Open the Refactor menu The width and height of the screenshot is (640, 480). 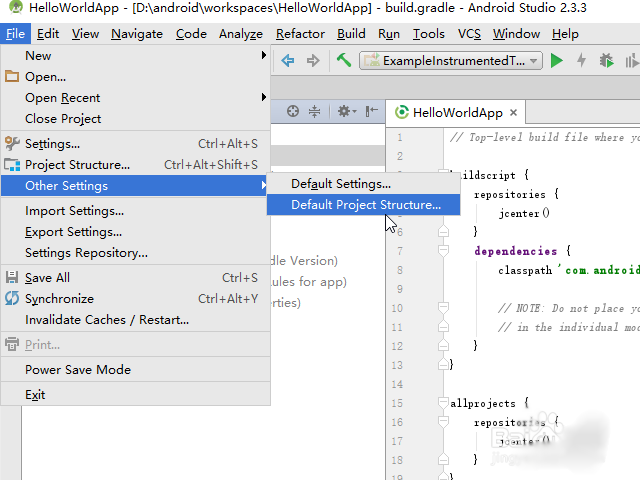[x=300, y=34]
